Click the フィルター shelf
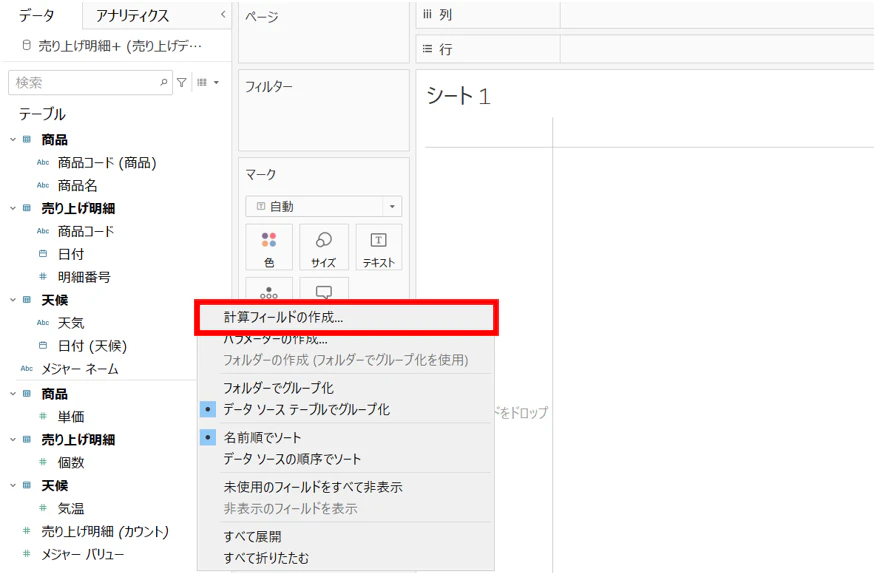Screen dimensions: 874x573 click(x=324, y=110)
